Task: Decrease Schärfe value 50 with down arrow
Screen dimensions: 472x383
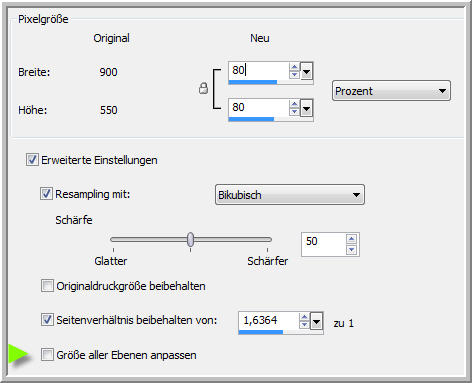Action: pos(352,250)
